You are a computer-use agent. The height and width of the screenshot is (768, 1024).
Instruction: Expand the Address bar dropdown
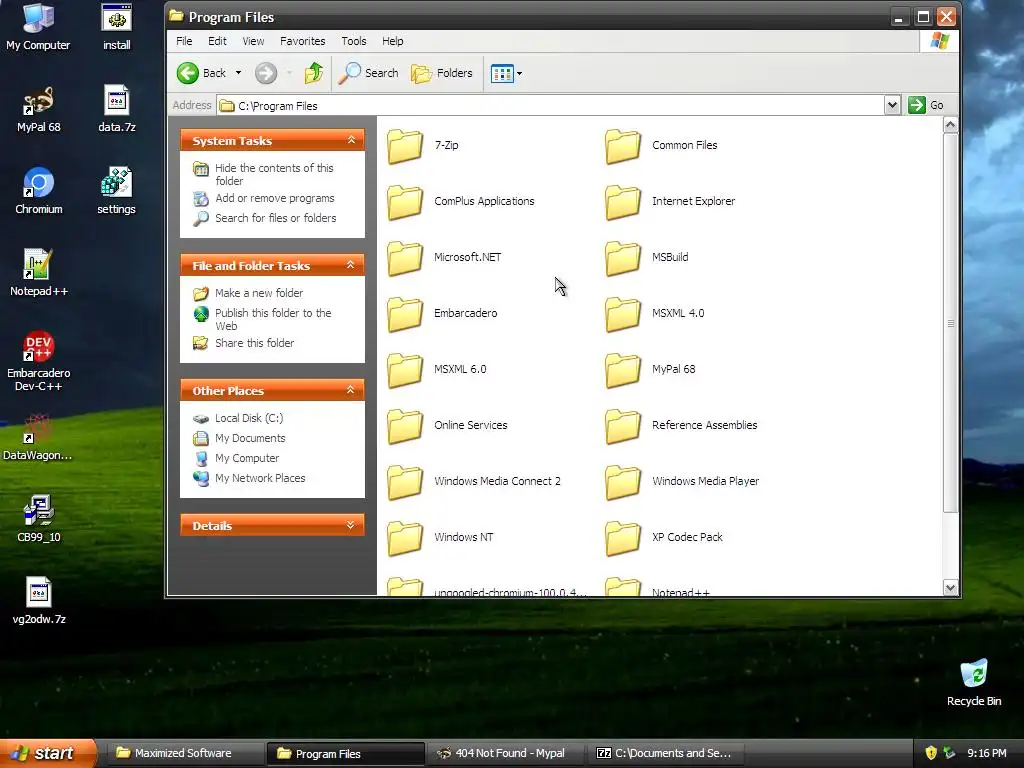coord(892,105)
